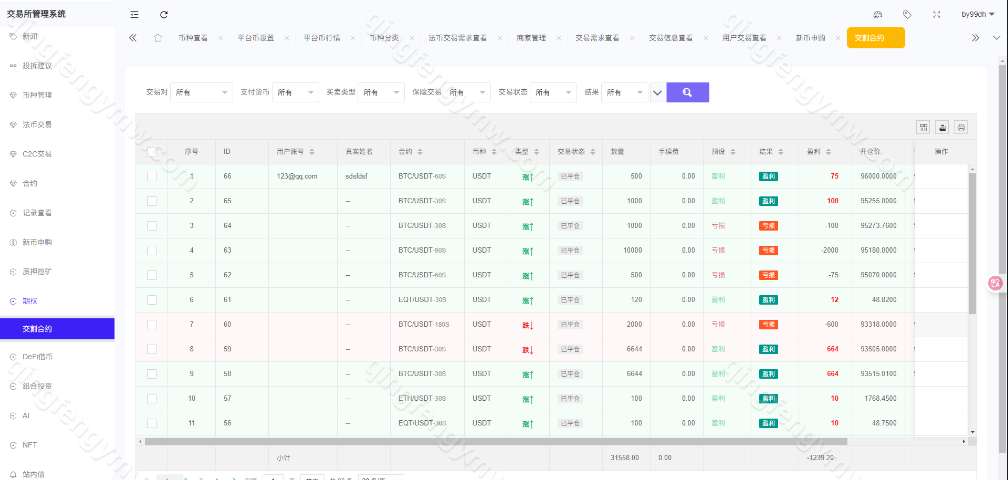Switch to the 平台币设置 tab
The width and height of the screenshot is (1008, 480).
tap(256, 38)
